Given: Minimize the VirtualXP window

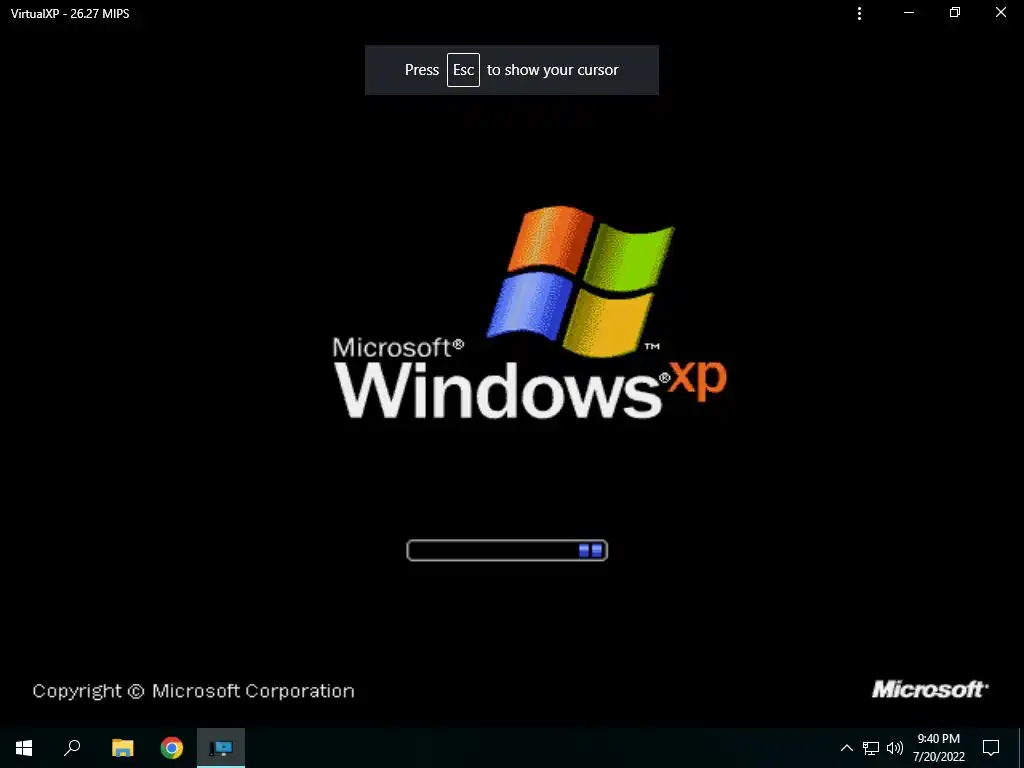Looking at the screenshot, I should (x=908, y=13).
